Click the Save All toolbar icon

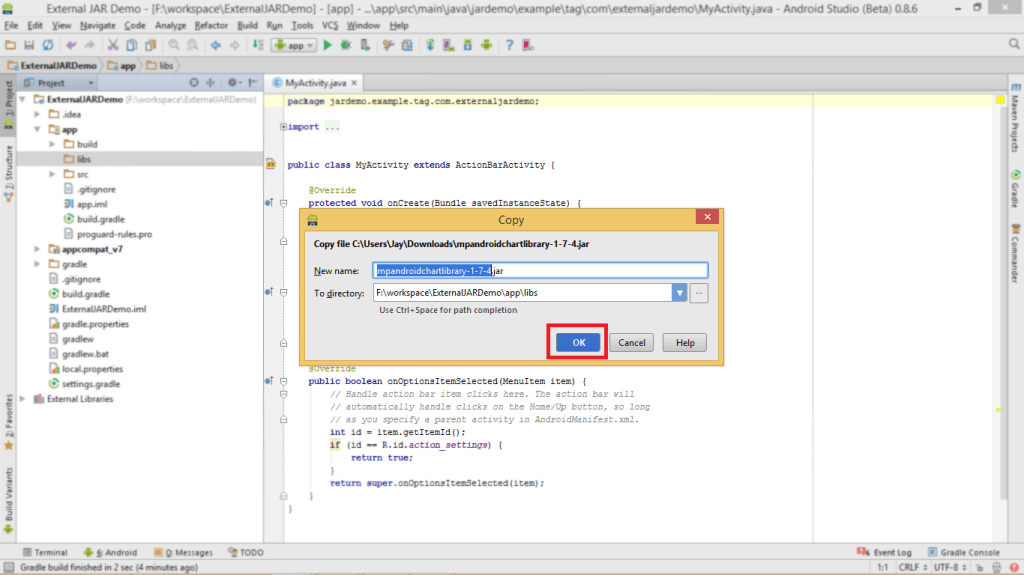[x=29, y=45]
